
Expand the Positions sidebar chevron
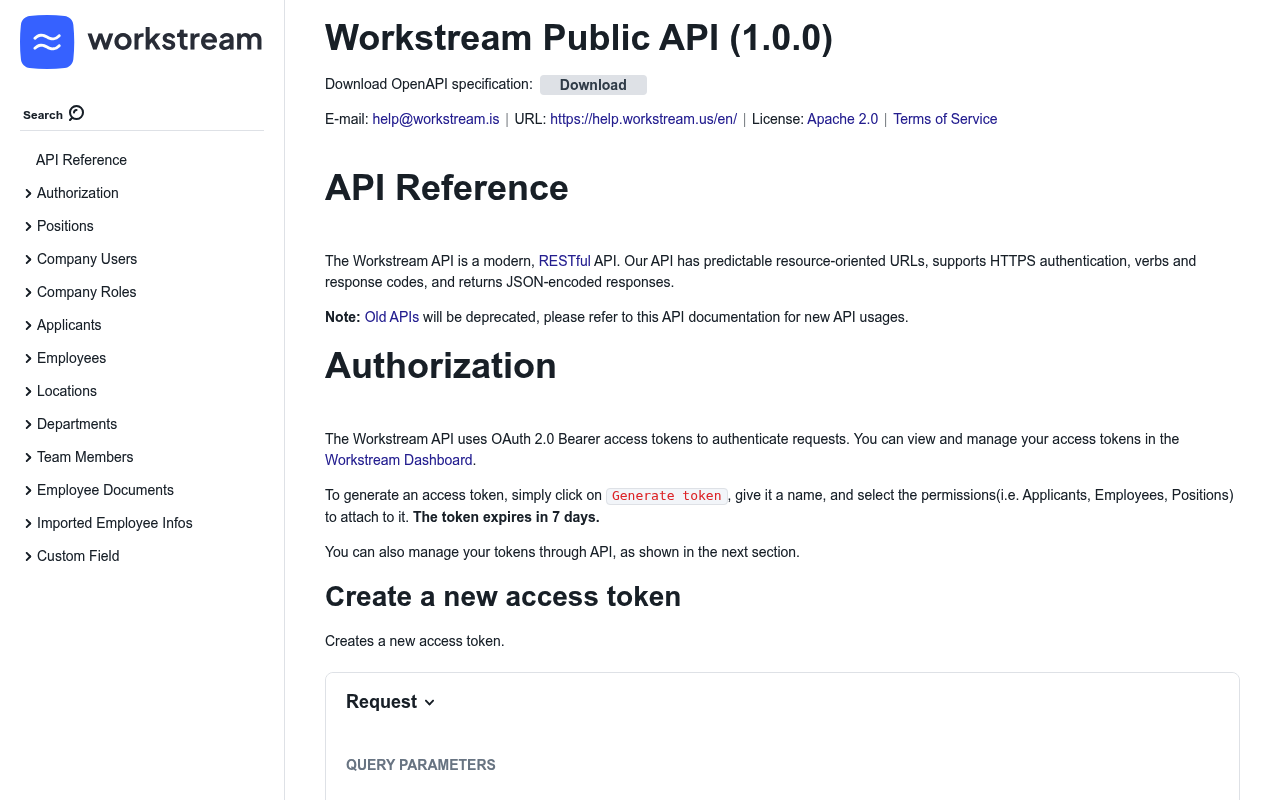(28, 227)
